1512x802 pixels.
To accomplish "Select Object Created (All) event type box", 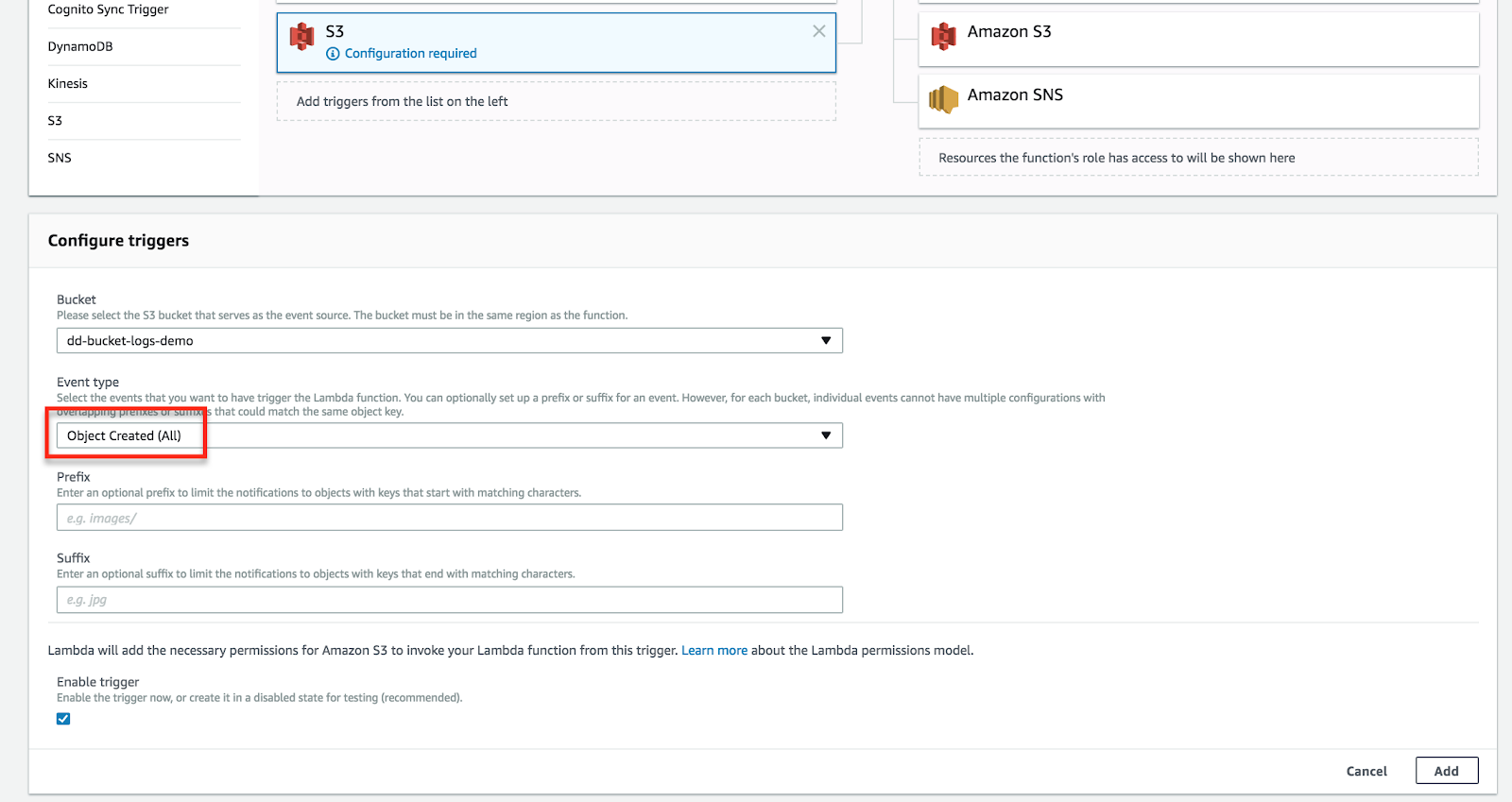I will [125, 435].
